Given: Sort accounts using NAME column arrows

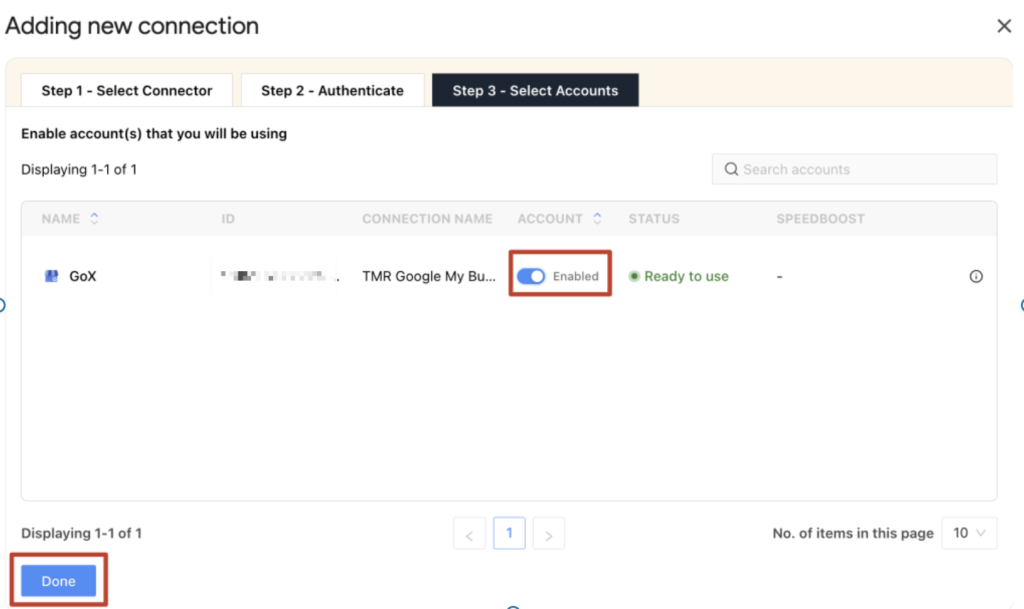Looking at the screenshot, I should tap(95, 218).
